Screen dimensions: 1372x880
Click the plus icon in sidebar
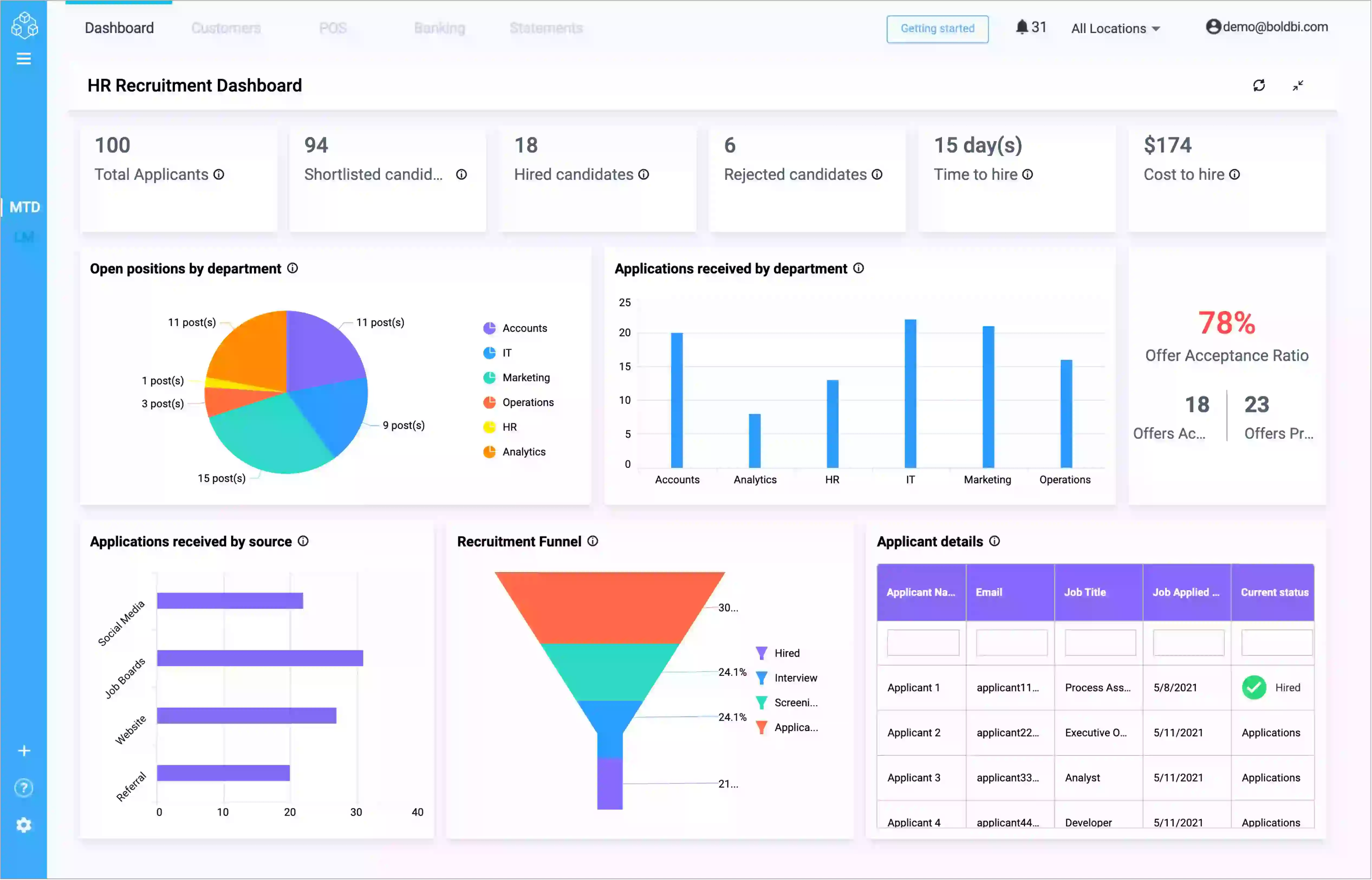(x=24, y=751)
